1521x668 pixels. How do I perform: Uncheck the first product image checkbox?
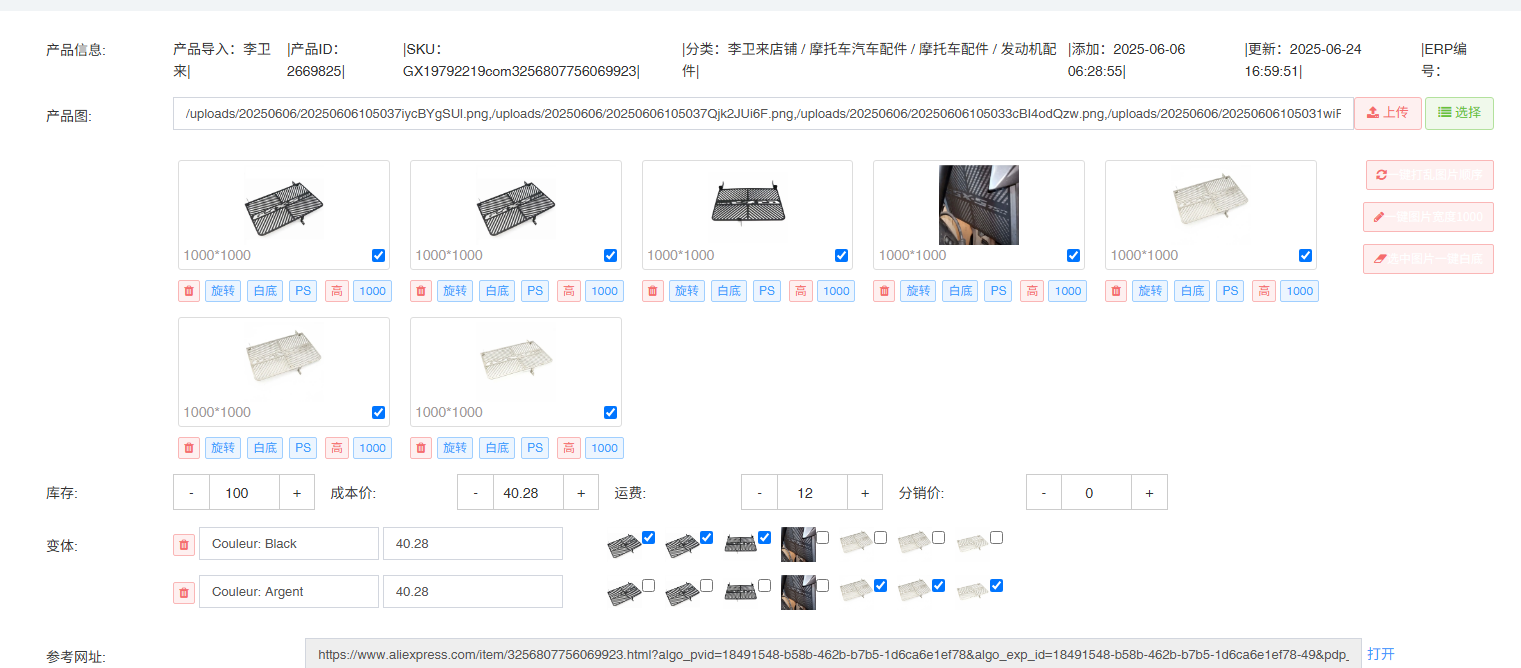click(378, 255)
